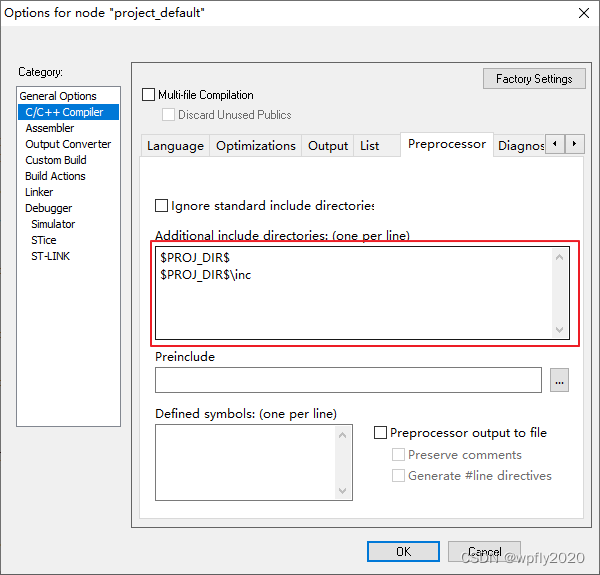Click the $PROJ_DIR$\inc include line

coord(205,275)
